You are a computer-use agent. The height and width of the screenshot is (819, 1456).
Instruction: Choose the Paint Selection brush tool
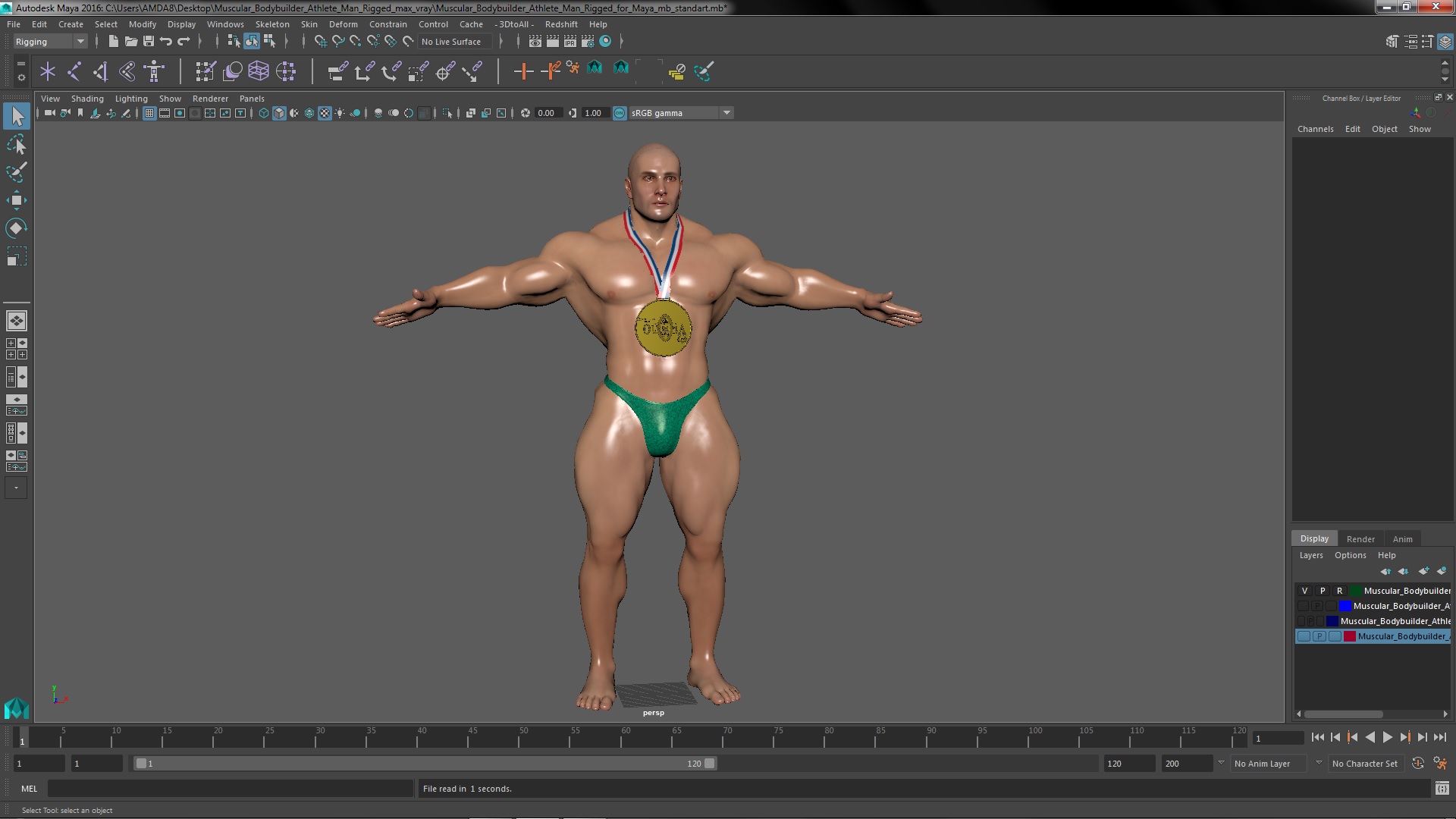point(17,172)
